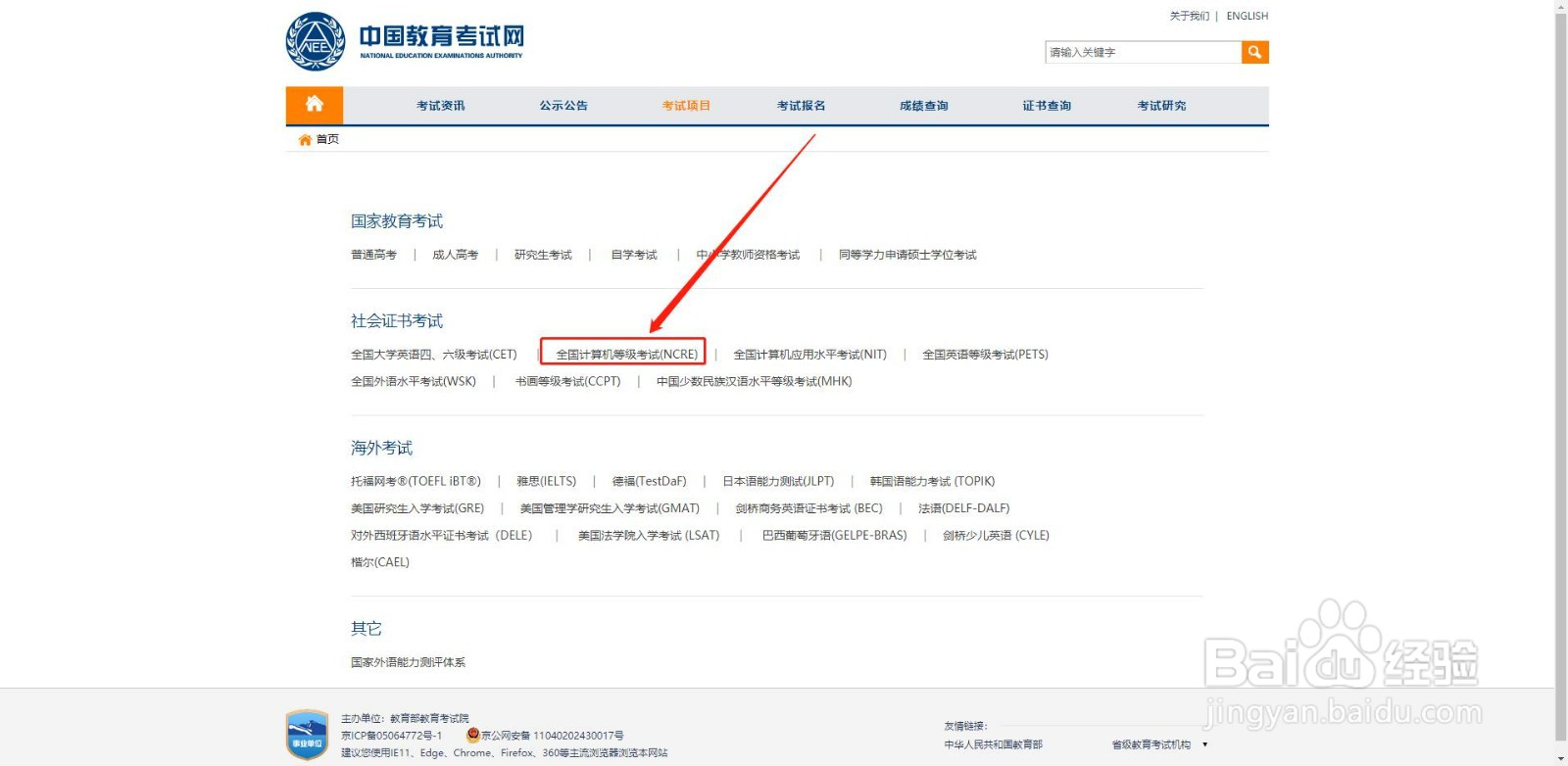This screenshot has width=1568, height=766.
Task: Open 美国管理学研究生入学考试(GMAT) link
Action: [x=610, y=508]
